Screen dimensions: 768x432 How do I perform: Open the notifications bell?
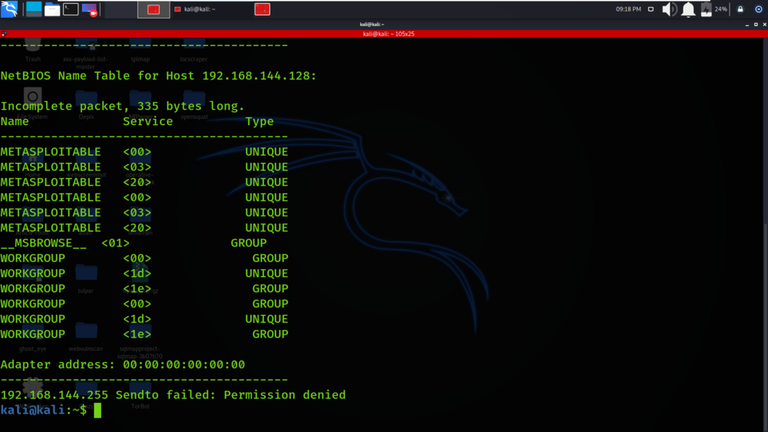[x=688, y=9]
